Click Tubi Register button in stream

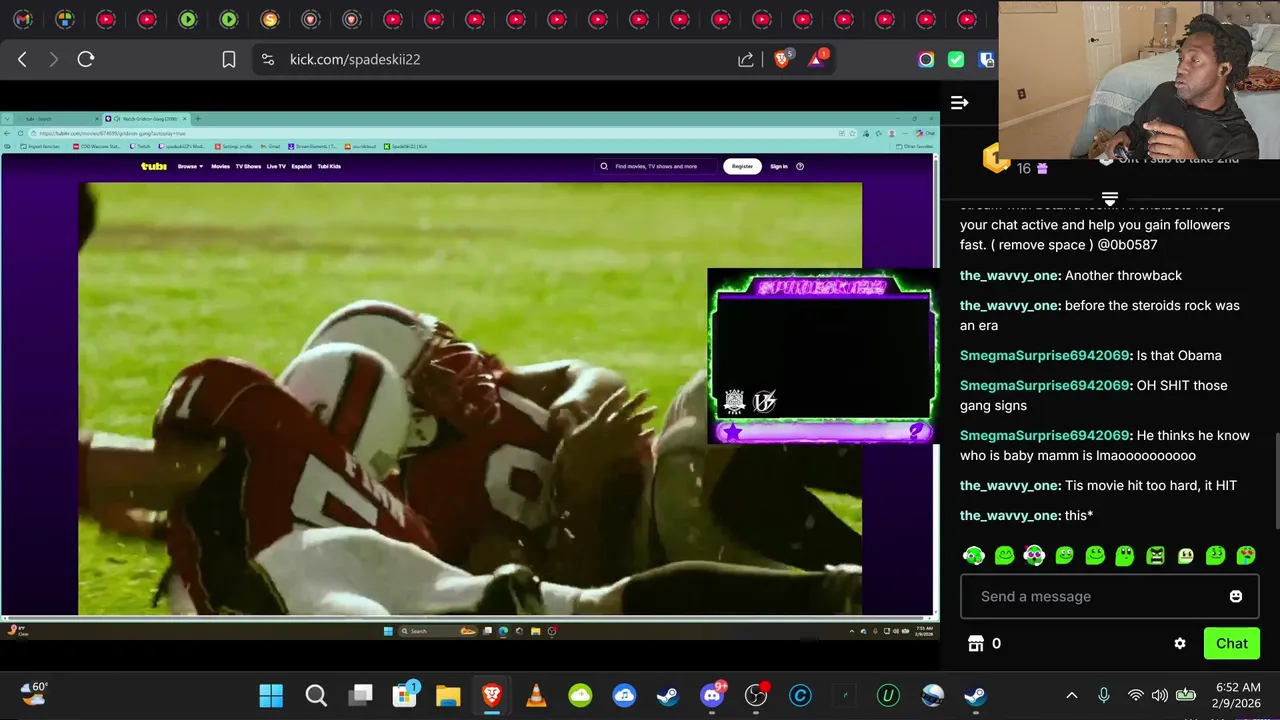742,166
